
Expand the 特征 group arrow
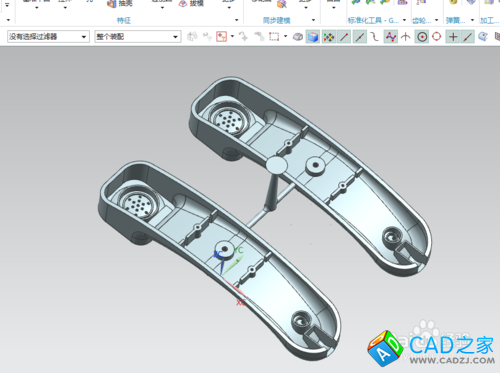point(237,20)
